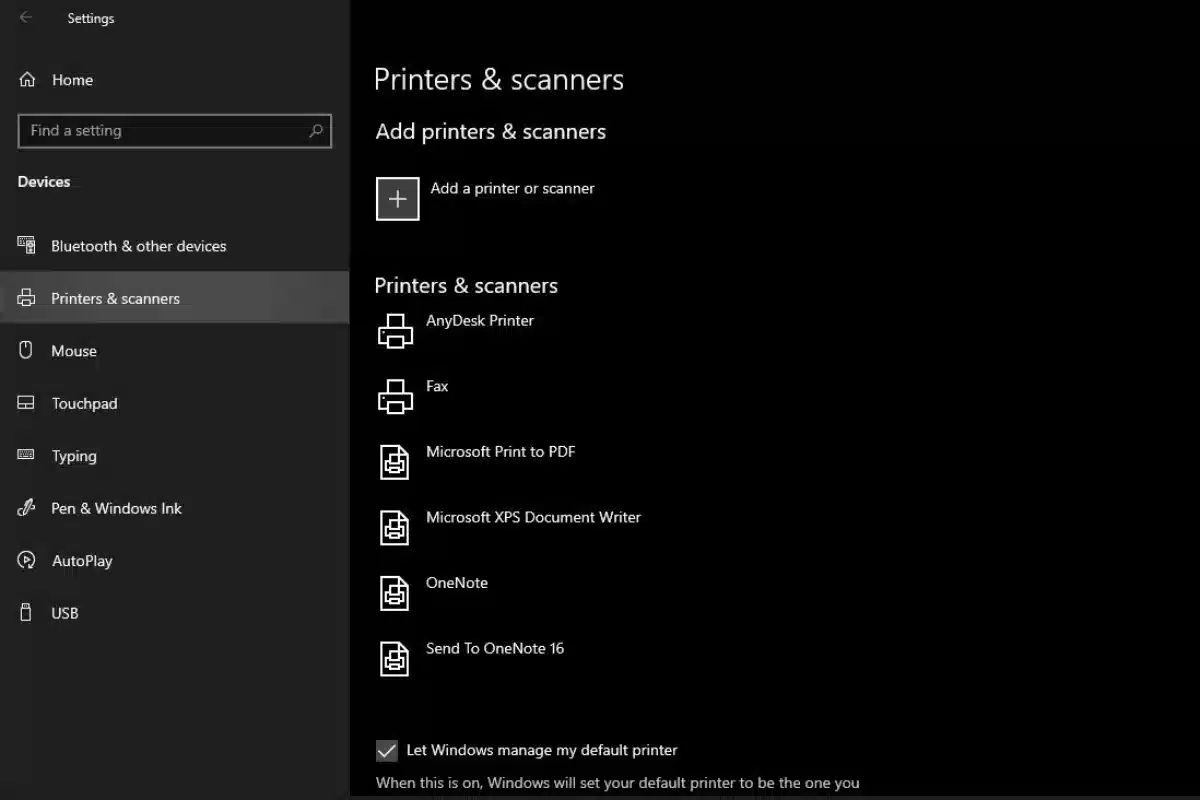Open USB settings page

[x=64, y=613]
